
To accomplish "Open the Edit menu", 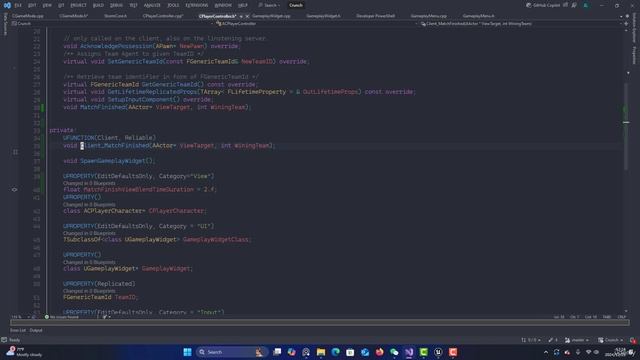I will coord(32,5).
